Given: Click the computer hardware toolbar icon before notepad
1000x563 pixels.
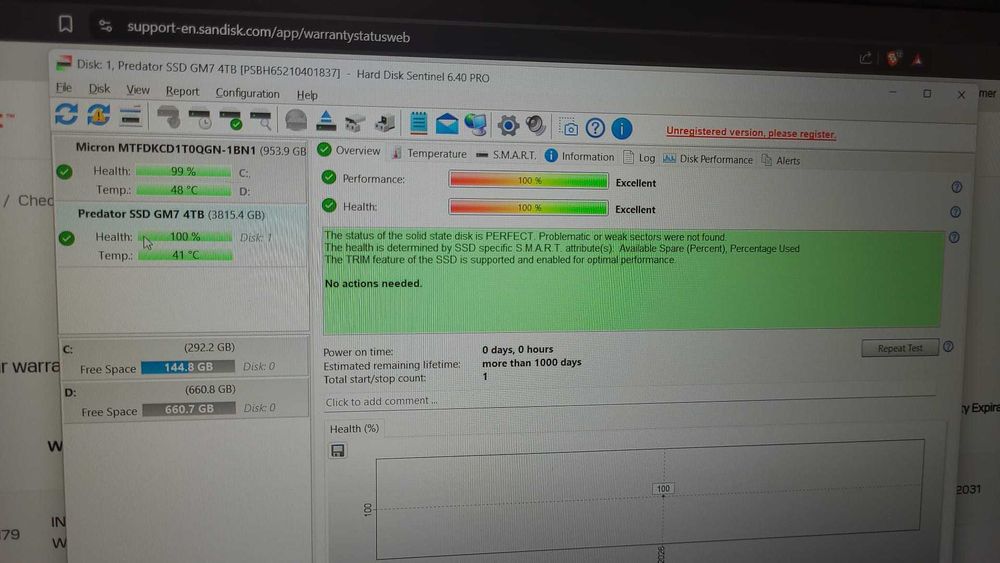Looking at the screenshot, I should tap(385, 122).
